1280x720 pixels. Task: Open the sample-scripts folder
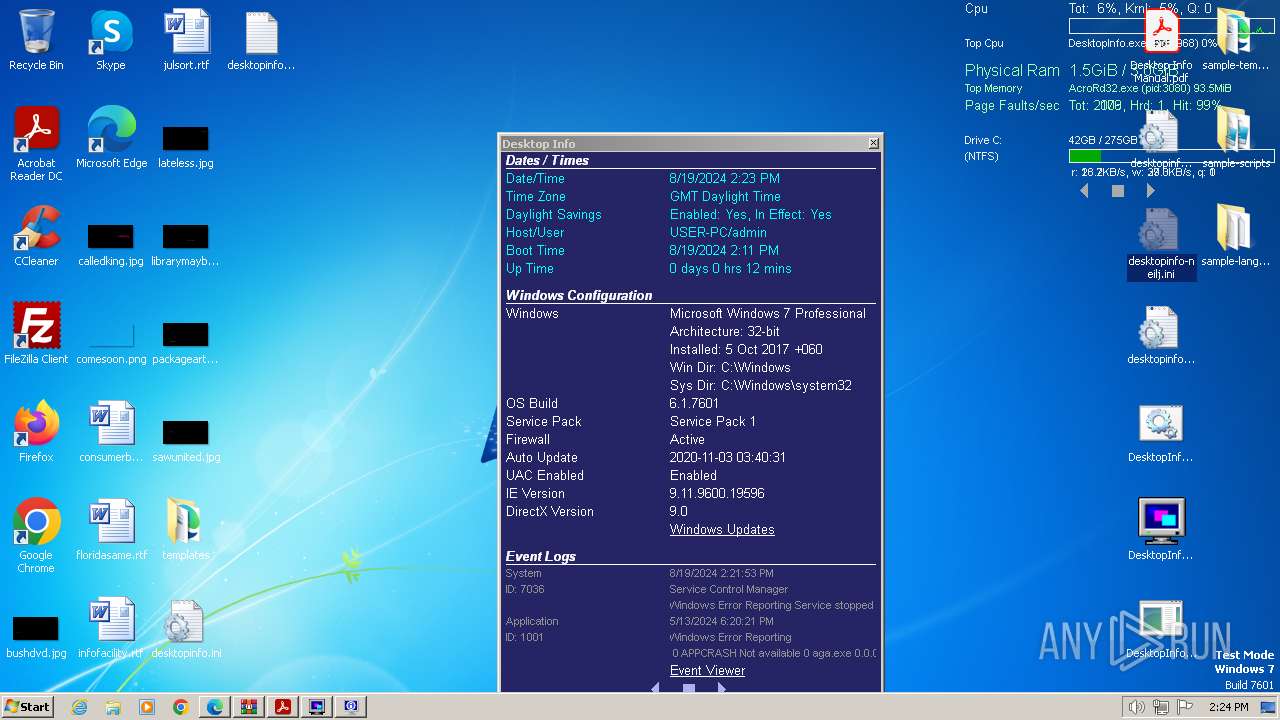[x=1235, y=137]
